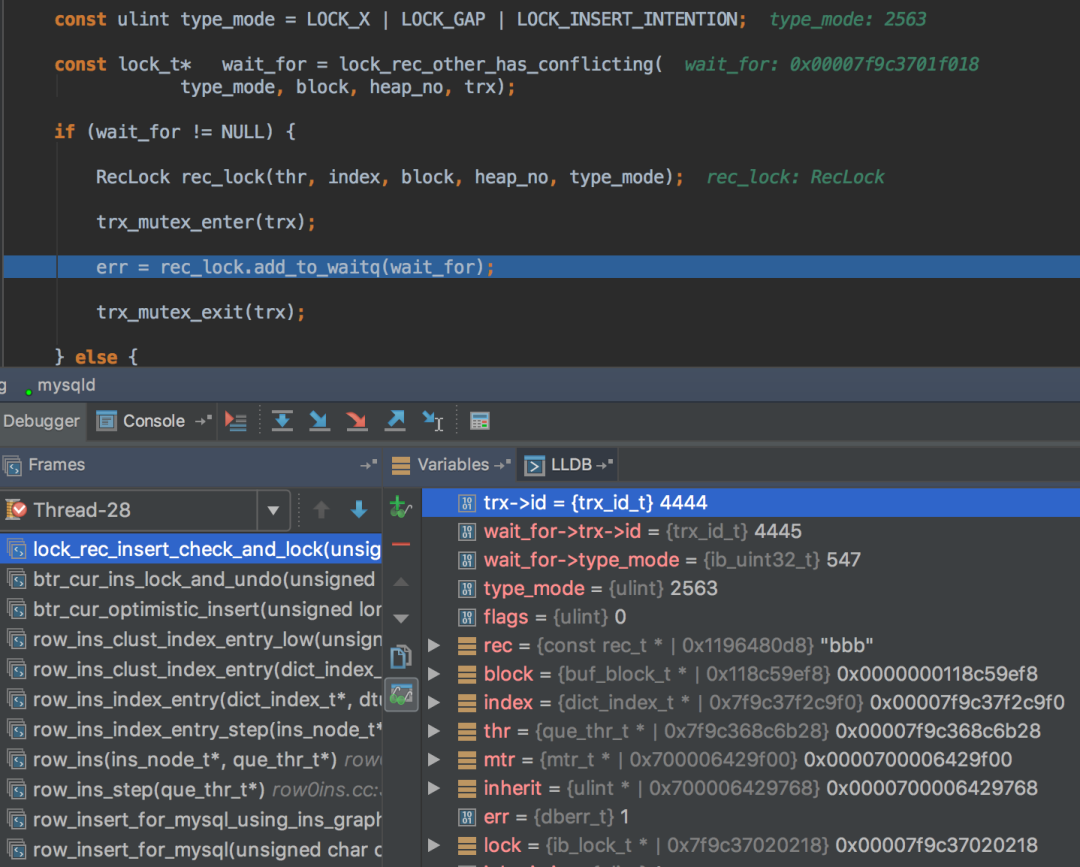Screen dimensions: 1080x867
Task: Select the mysqld debug session tab
Action: [x=59, y=386]
